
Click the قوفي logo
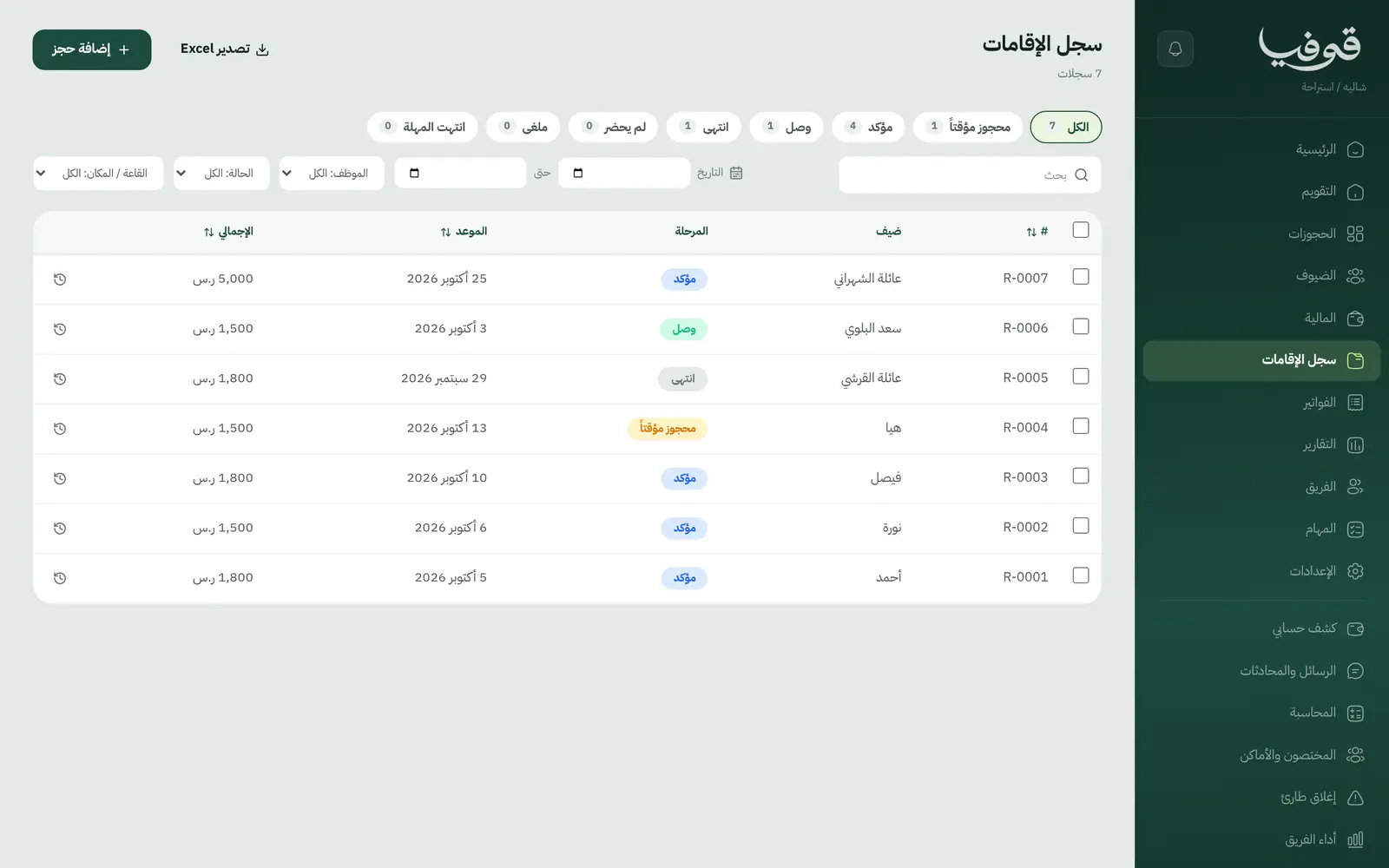point(1310,48)
